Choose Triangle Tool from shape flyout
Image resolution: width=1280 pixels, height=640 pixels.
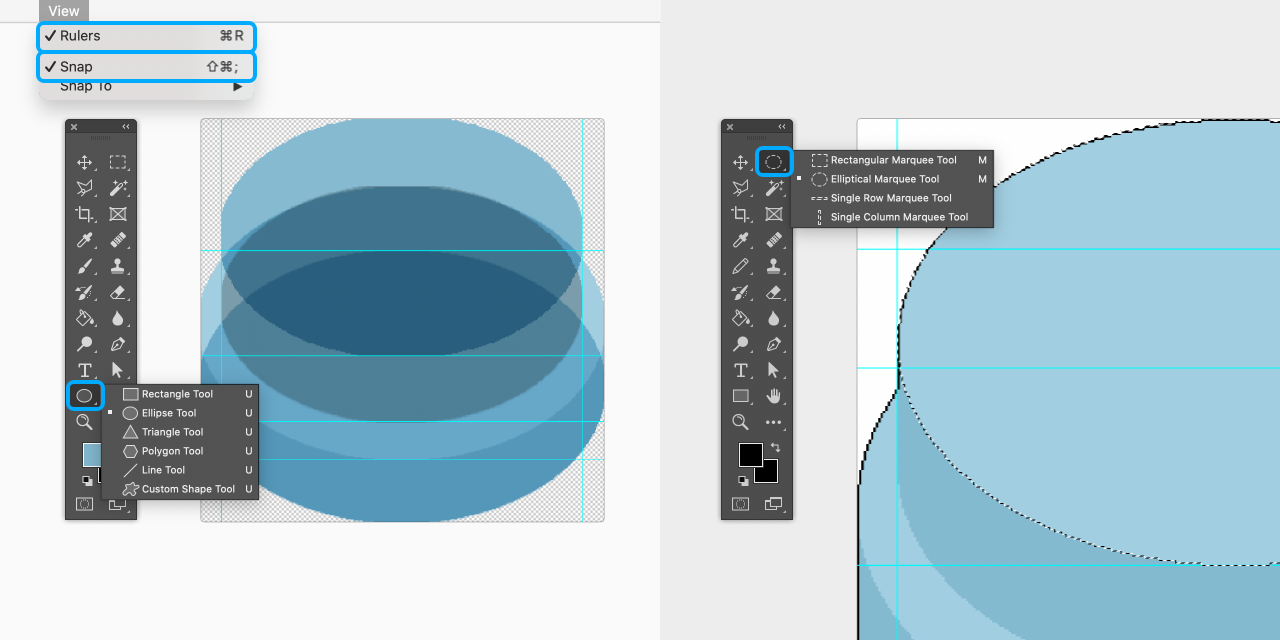[180, 432]
